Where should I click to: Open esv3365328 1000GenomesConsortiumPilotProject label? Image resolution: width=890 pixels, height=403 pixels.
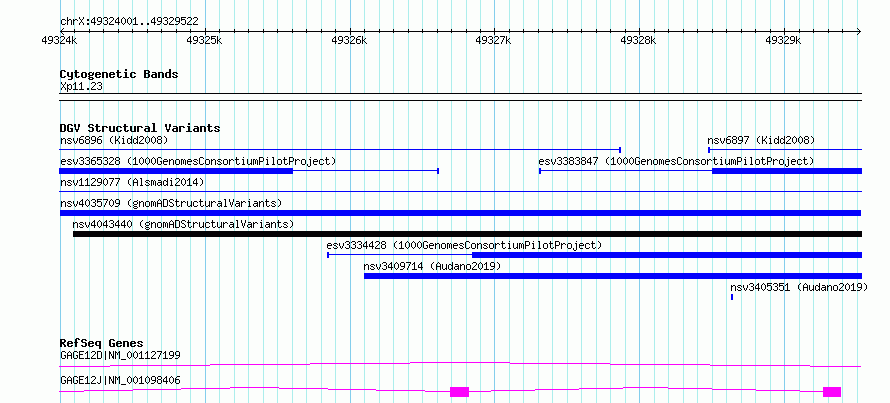[198, 161]
